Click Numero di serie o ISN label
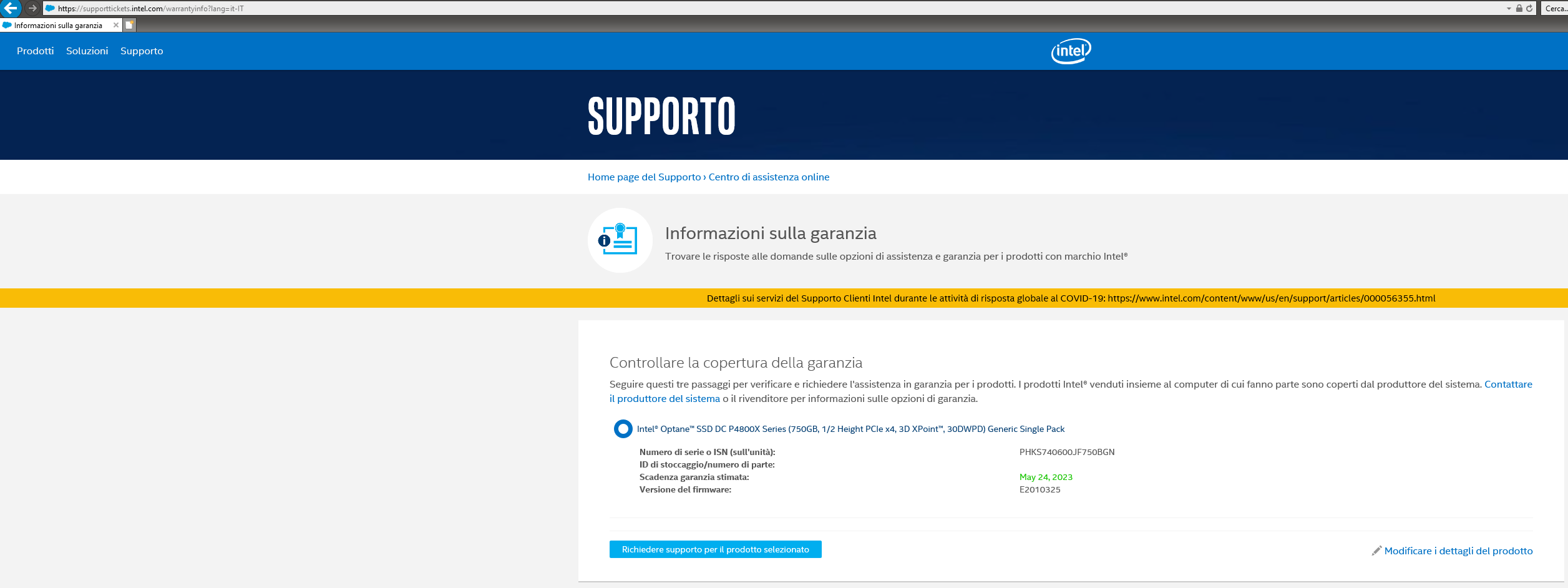1568x588 pixels. point(708,452)
